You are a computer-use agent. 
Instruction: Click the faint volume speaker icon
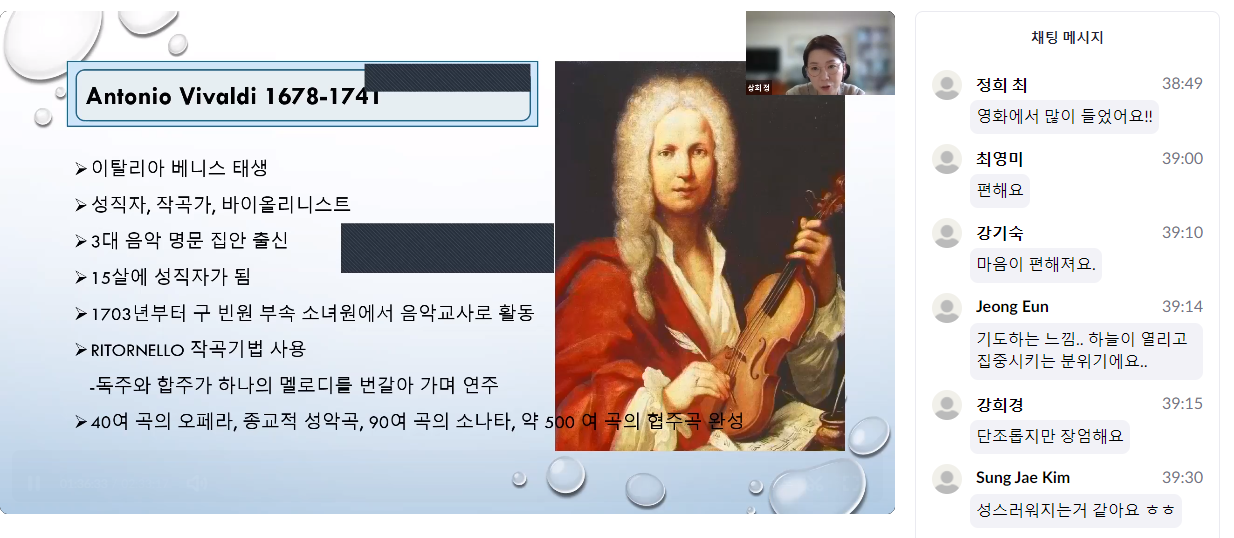(198, 484)
